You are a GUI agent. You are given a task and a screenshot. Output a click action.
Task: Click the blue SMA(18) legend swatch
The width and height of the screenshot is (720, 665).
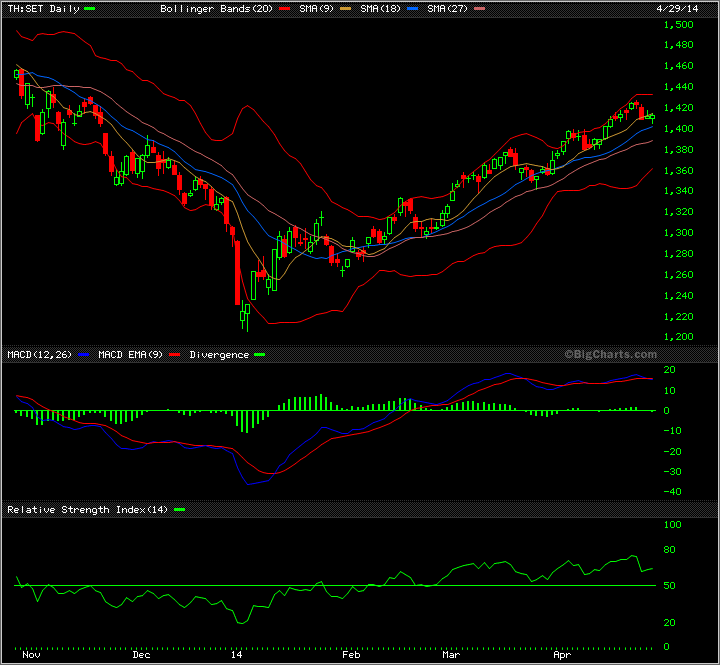(x=412, y=9)
